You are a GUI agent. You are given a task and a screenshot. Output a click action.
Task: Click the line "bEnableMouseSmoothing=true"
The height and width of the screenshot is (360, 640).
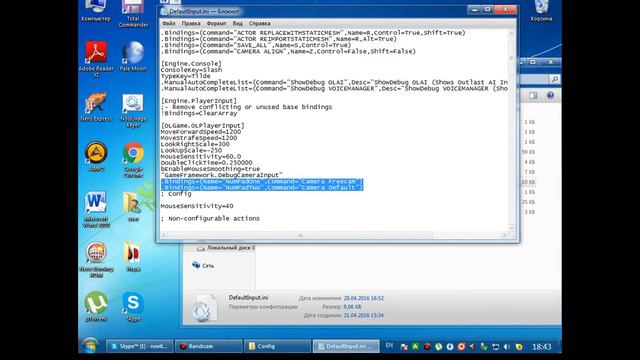[x=210, y=169]
